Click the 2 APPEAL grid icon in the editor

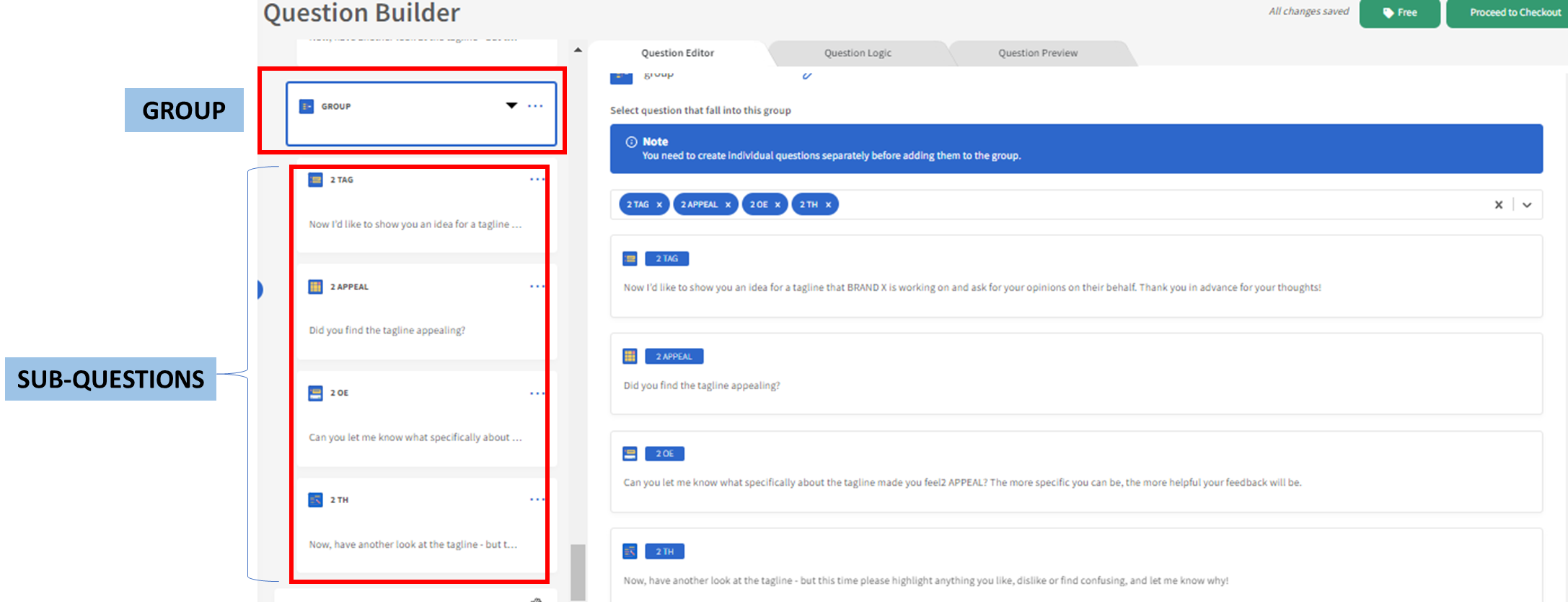[630, 356]
